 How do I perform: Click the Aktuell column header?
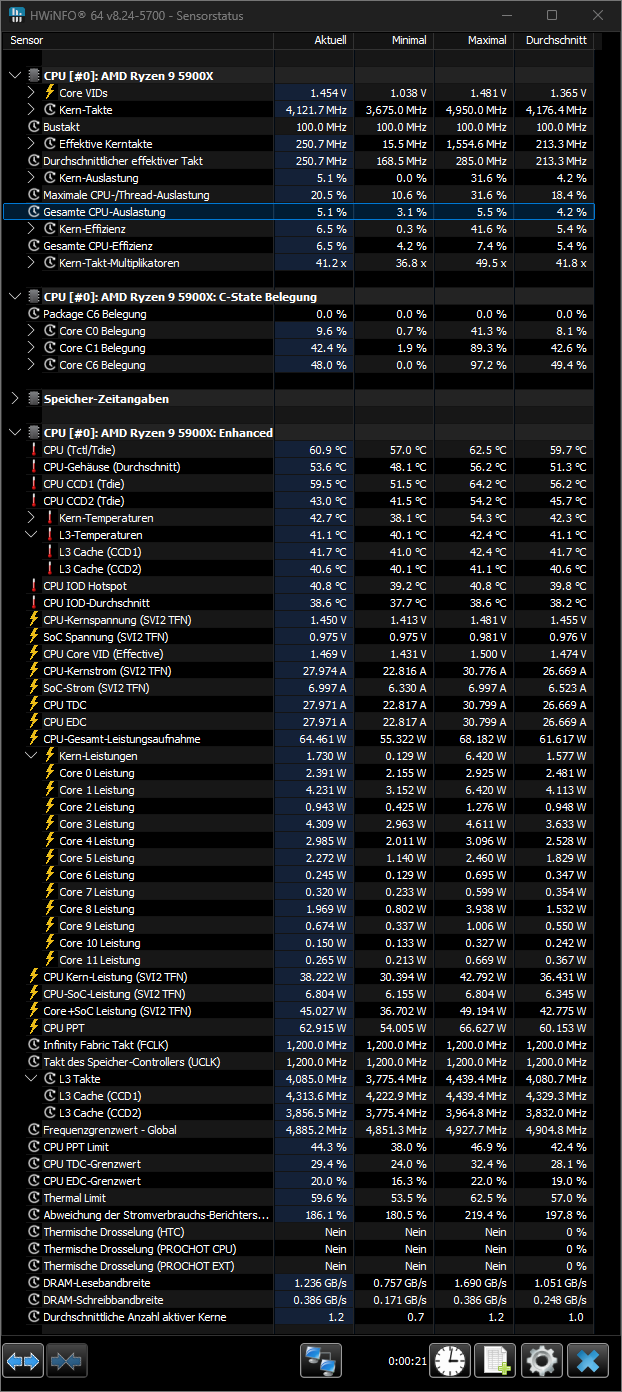(313, 41)
